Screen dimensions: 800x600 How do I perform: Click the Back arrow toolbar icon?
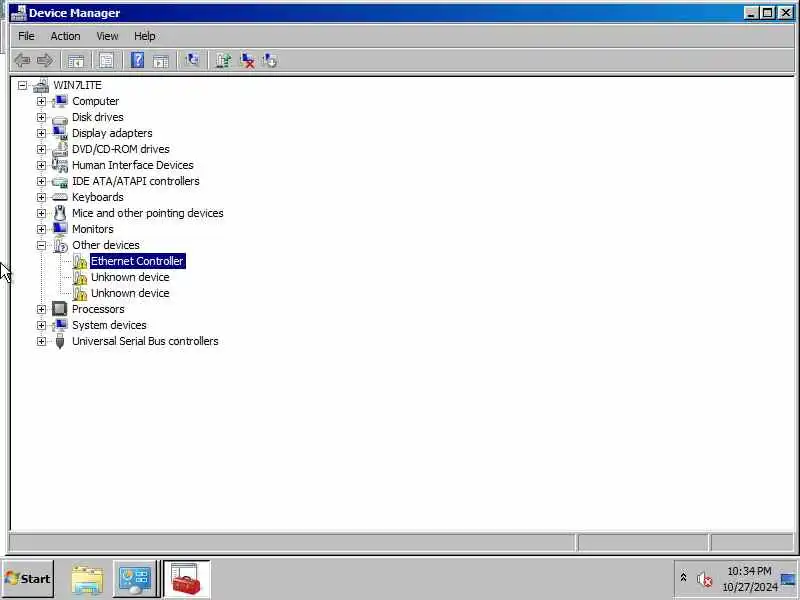tap(22, 61)
